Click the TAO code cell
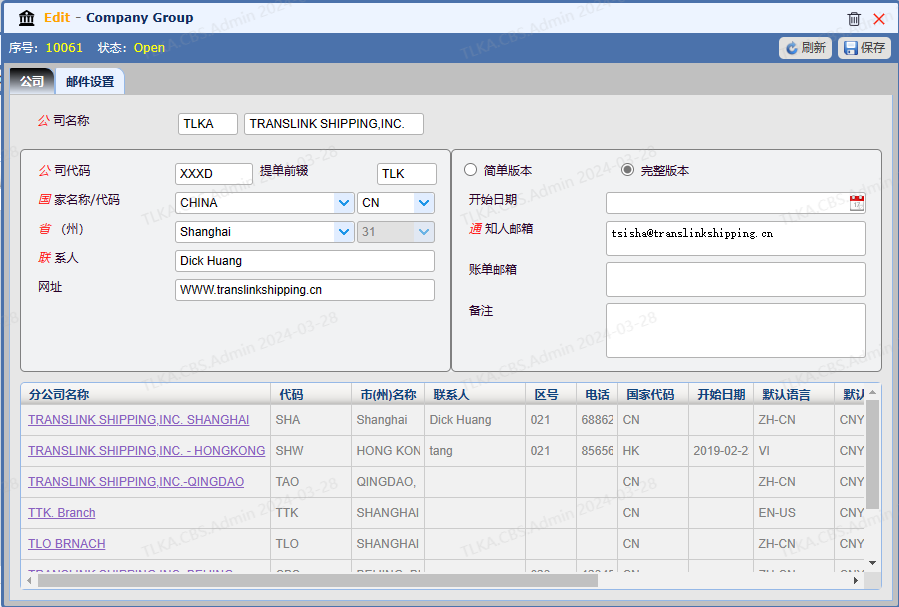Viewport: 899px width, 607px height. click(x=311, y=481)
